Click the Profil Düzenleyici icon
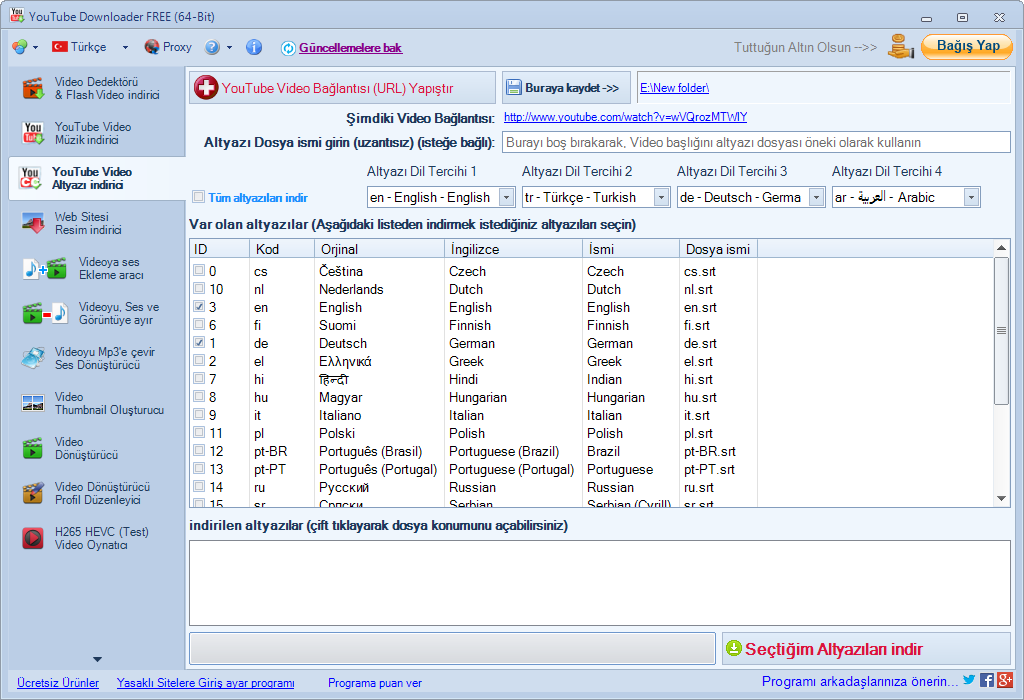Viewport: 1024px width, 700px height. click(x=33, y=493)
